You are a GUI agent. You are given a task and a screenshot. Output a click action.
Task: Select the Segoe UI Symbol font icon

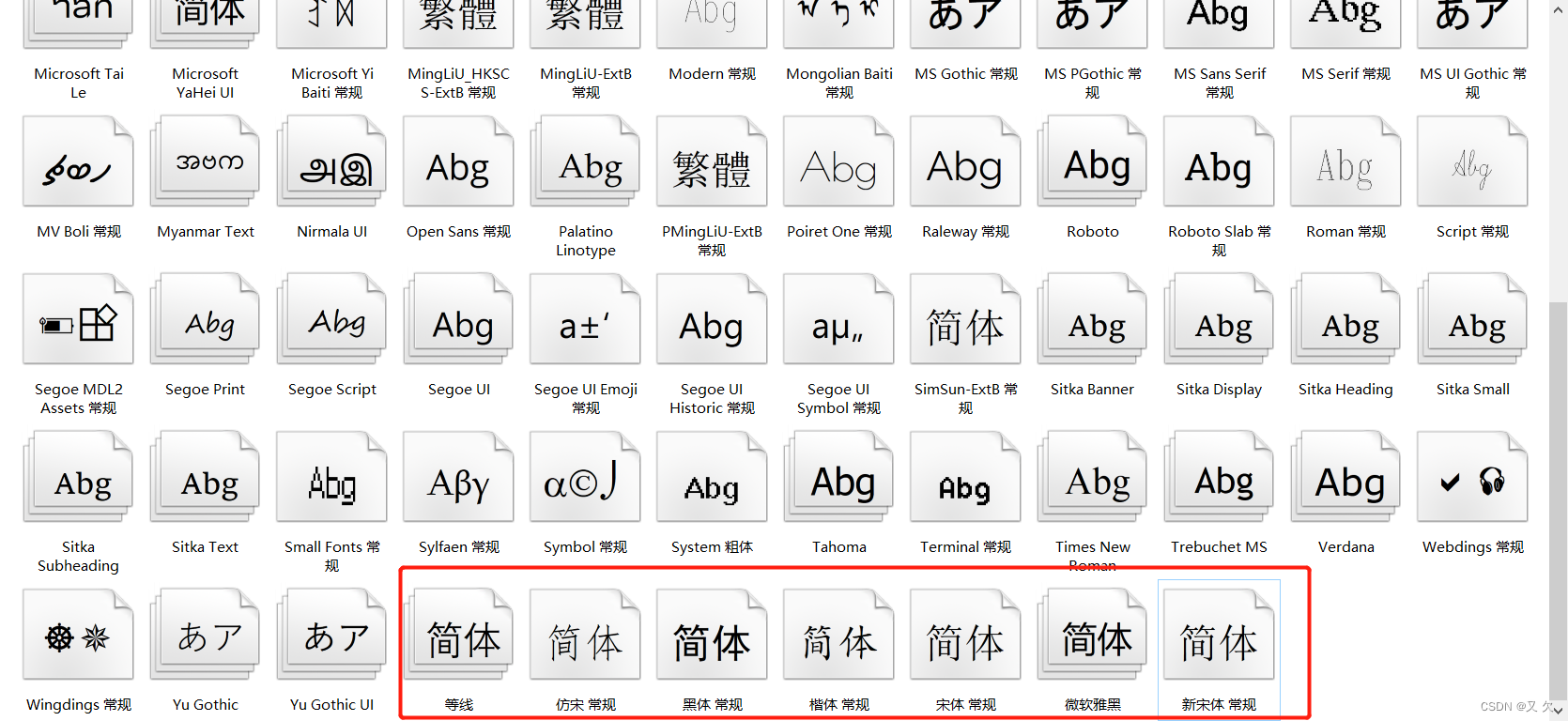tap(838, 318)
